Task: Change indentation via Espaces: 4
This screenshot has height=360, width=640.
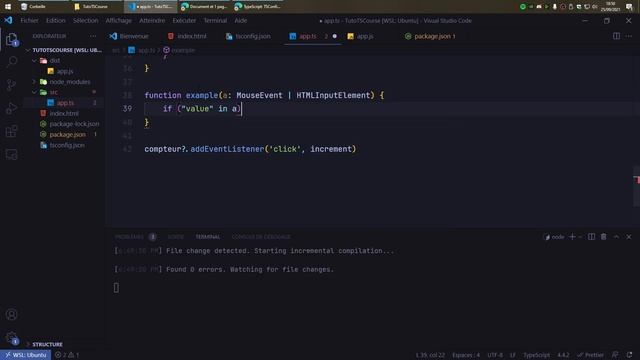Action: coord(466,355)
